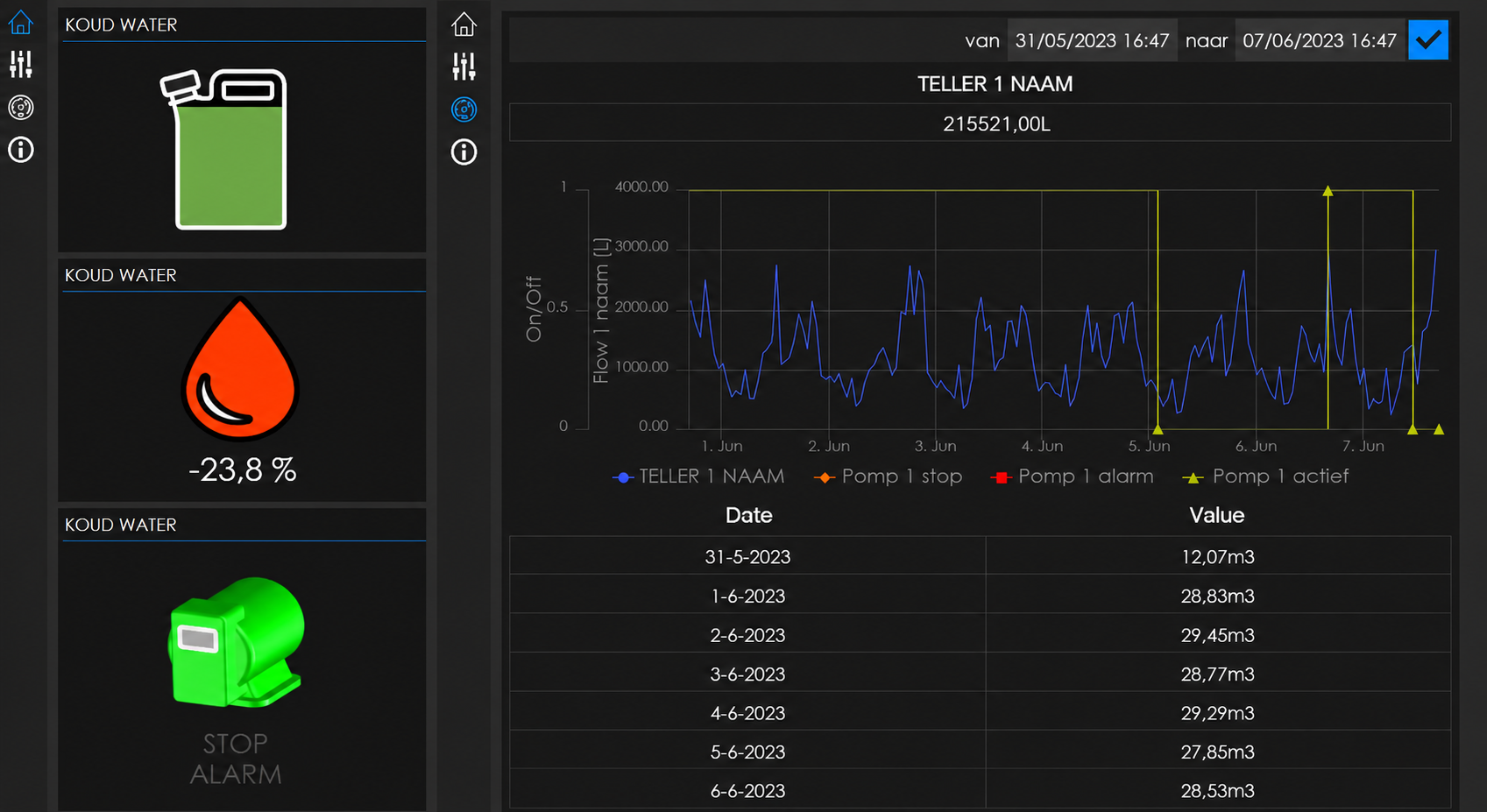Click the 4000.00 y-axis label
The image size is (1487, 812).
[x=641, y=187]
